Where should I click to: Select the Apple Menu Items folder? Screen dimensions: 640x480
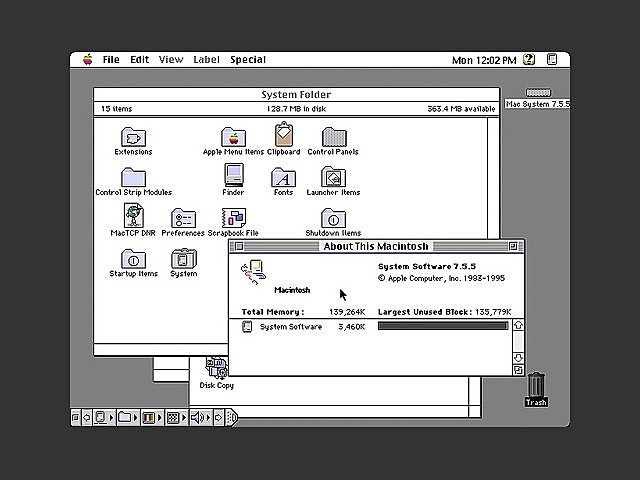(233, 137)
